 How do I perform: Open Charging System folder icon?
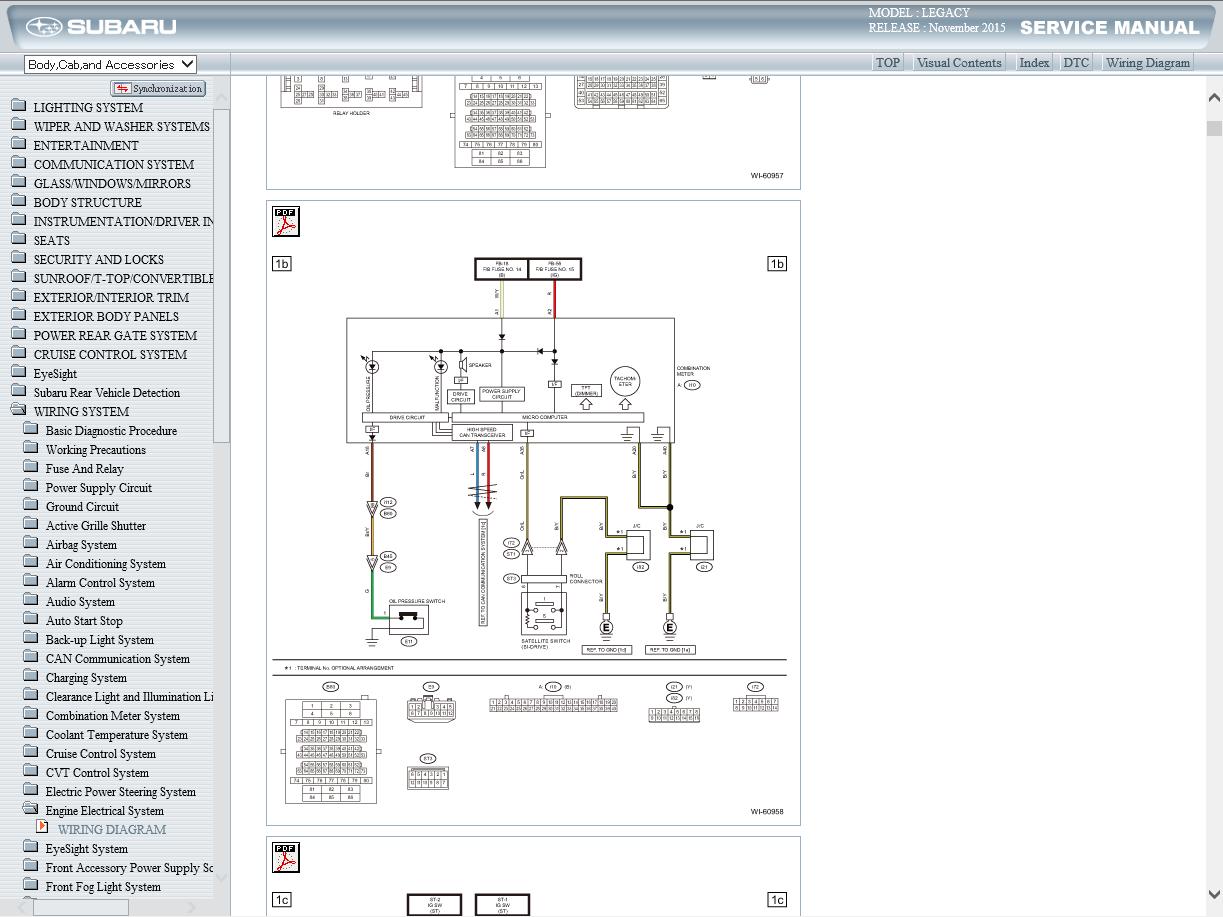31,676
